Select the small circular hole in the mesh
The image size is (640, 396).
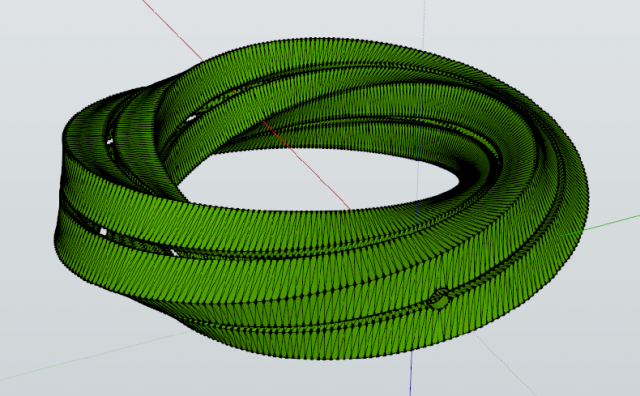[x=439, y=301]
